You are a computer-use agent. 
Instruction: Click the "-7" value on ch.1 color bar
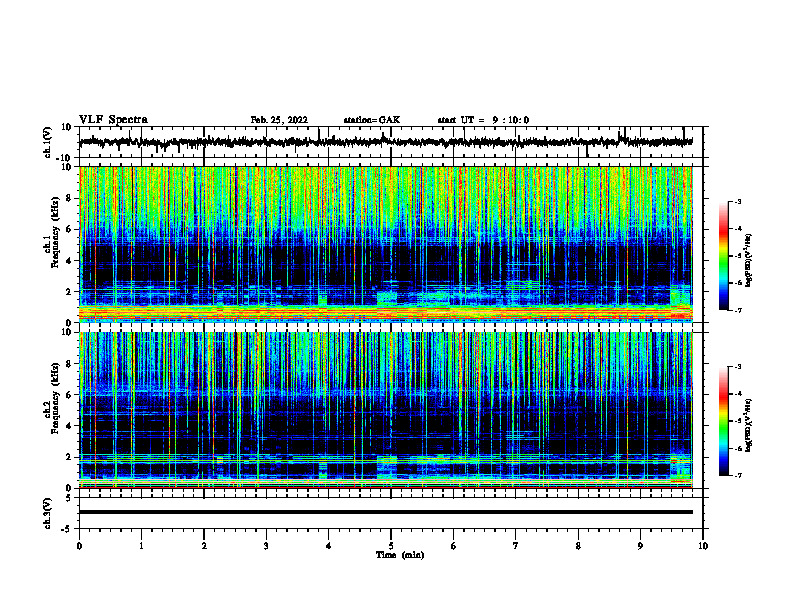(x=737, y=310)
